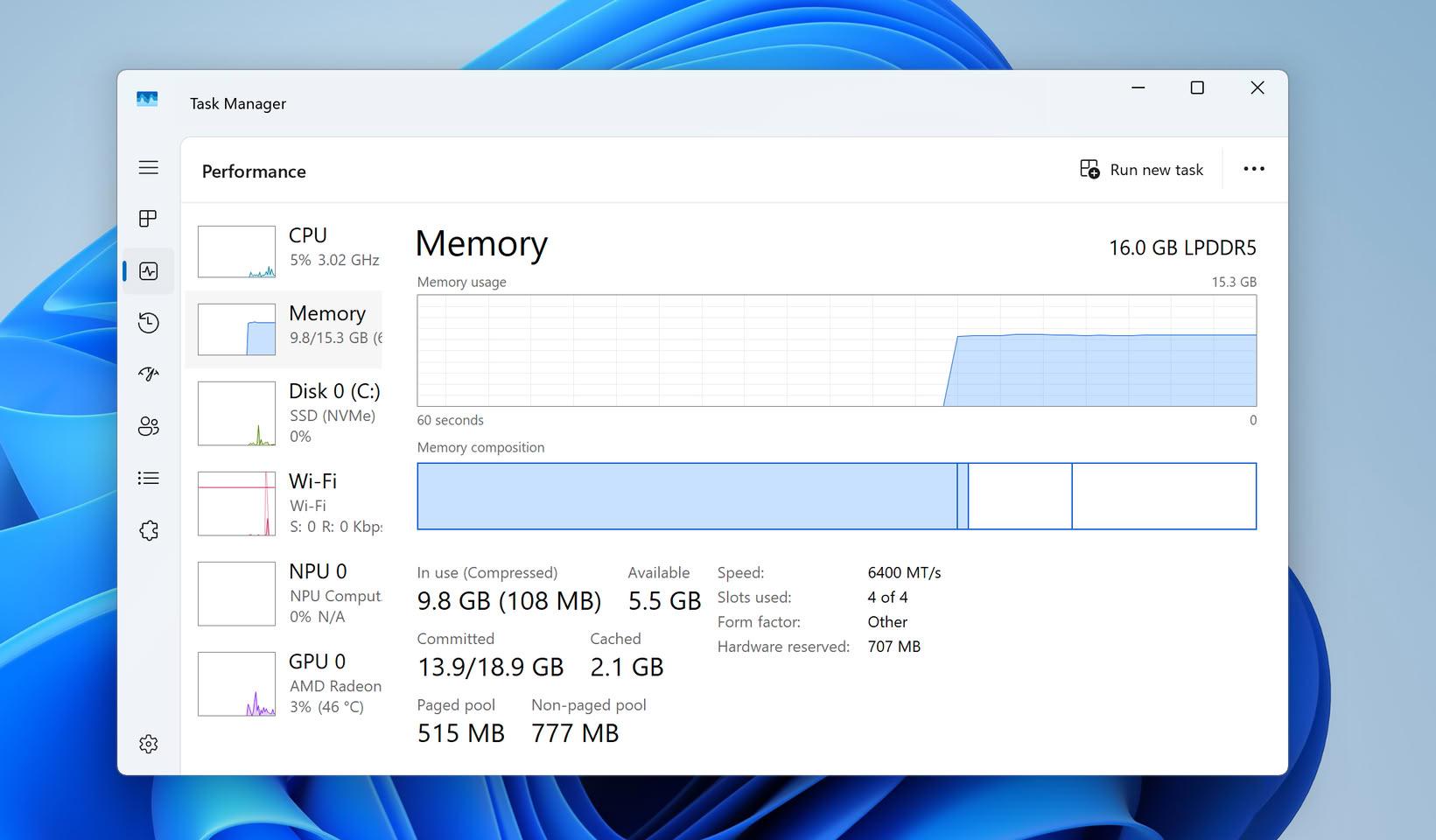Open Startup apps from the sidebar
1436x840 pixels.
[149, 374]
